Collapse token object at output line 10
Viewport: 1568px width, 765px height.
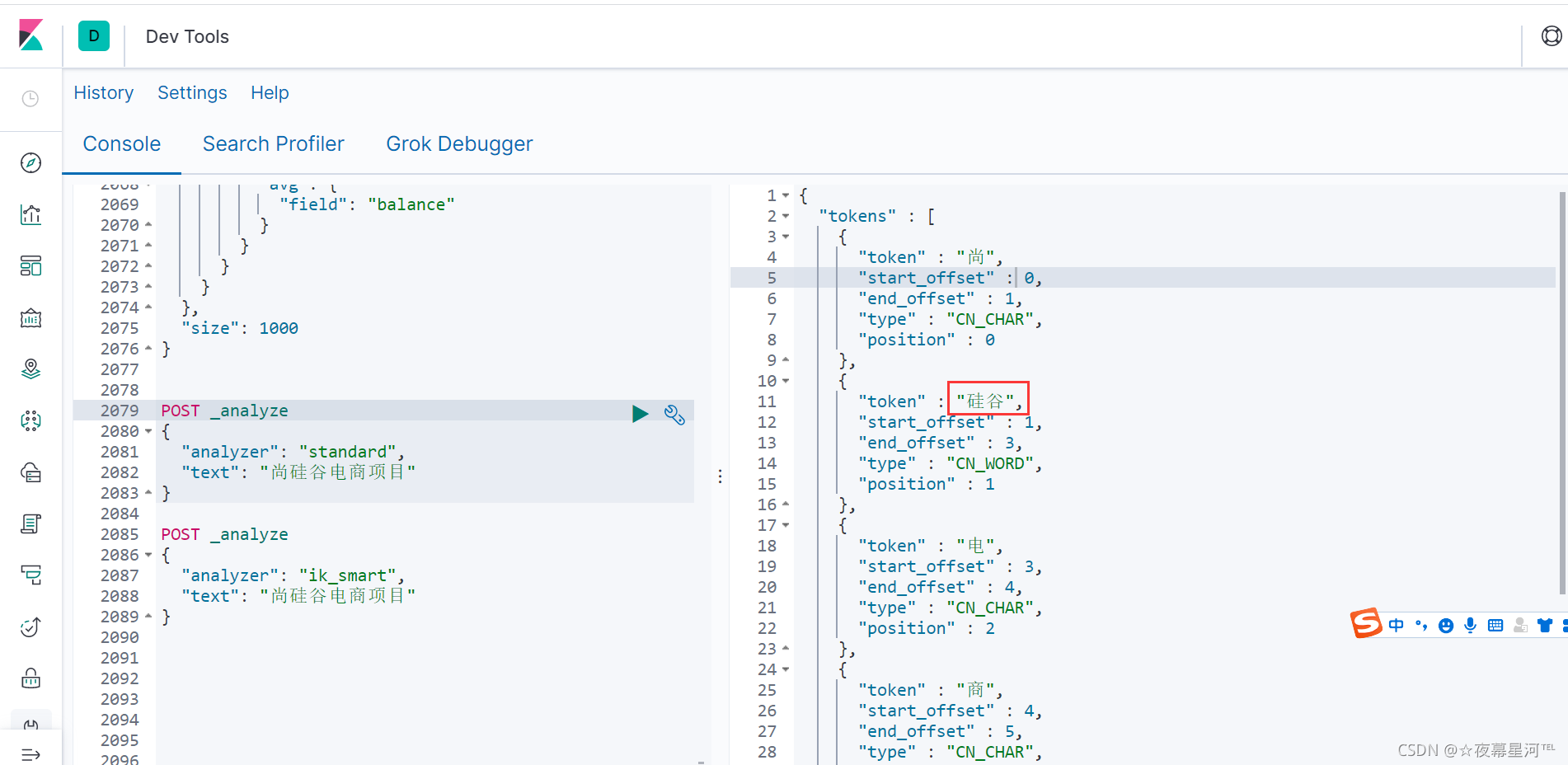pyautogui.click(x=786, y=381)
